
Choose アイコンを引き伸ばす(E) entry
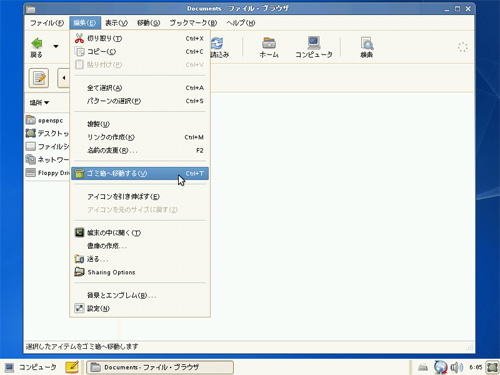[140, 197]
